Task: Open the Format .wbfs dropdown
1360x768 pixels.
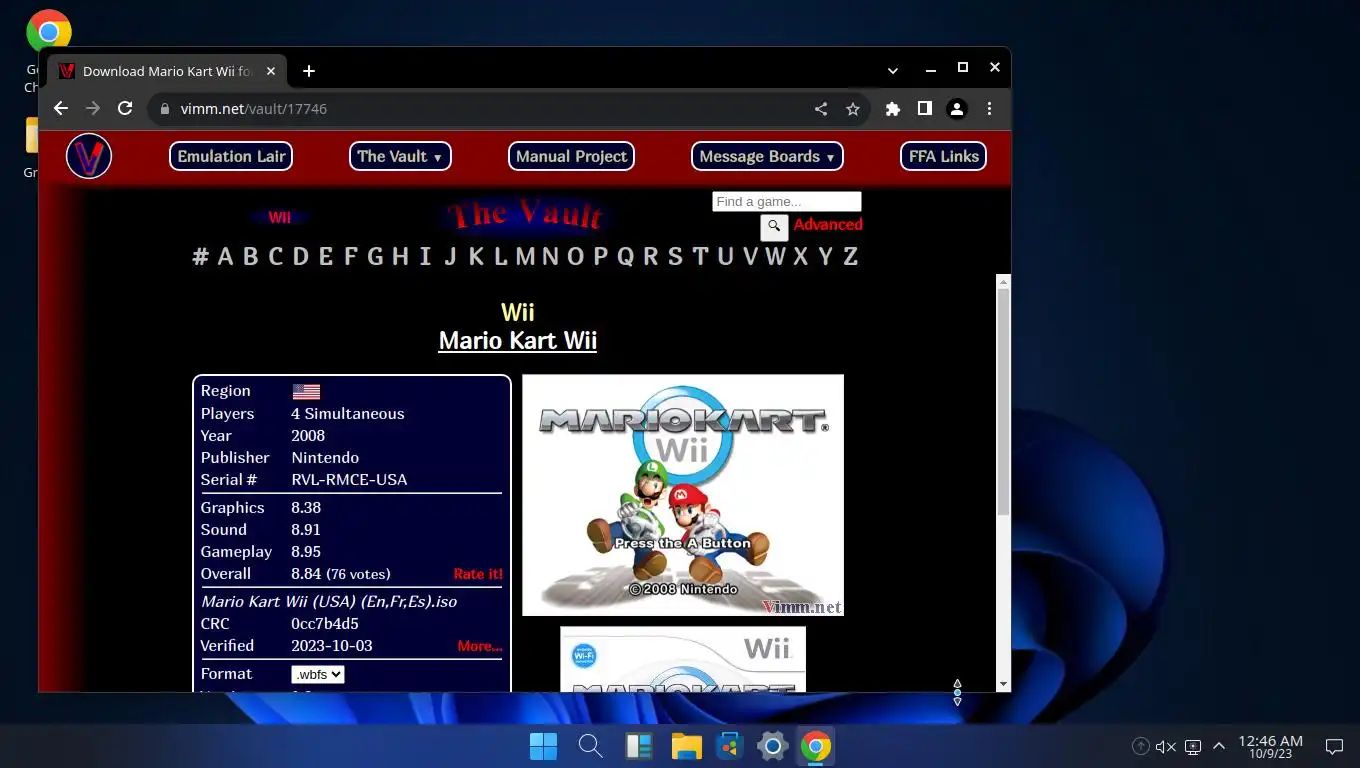Action: tap(318, 675)
